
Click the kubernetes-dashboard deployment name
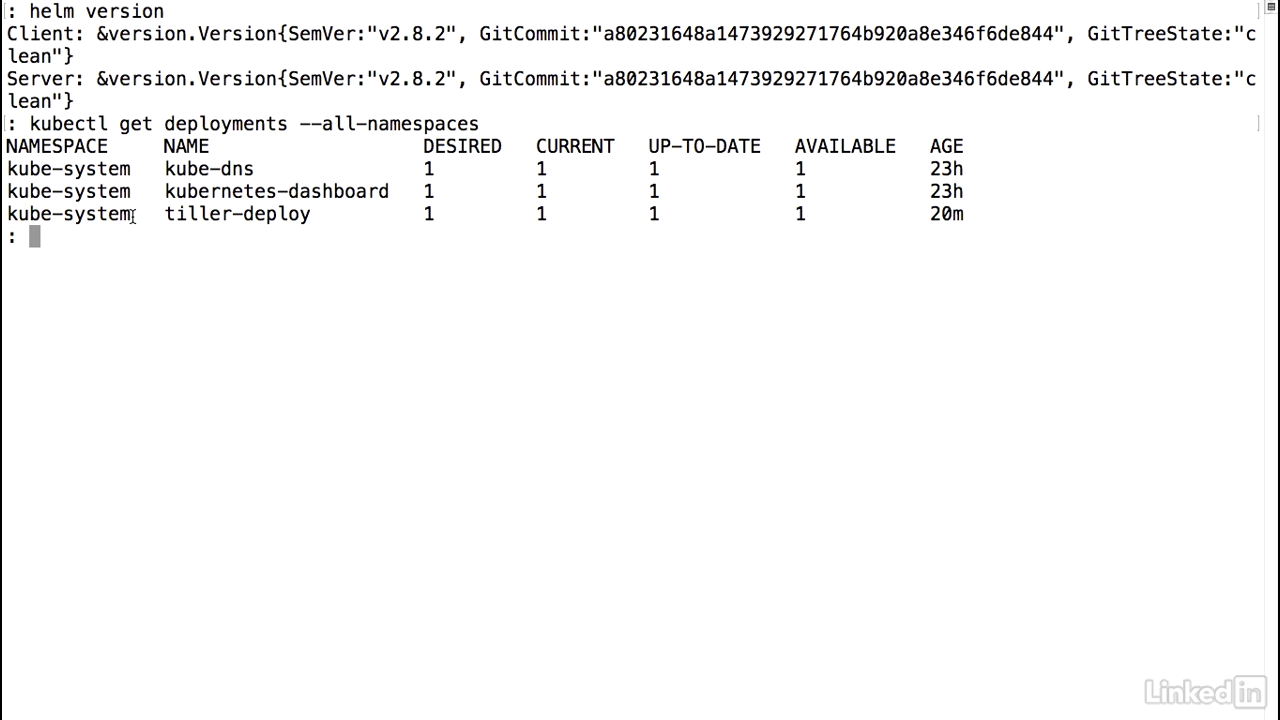[x=277, y=191]
